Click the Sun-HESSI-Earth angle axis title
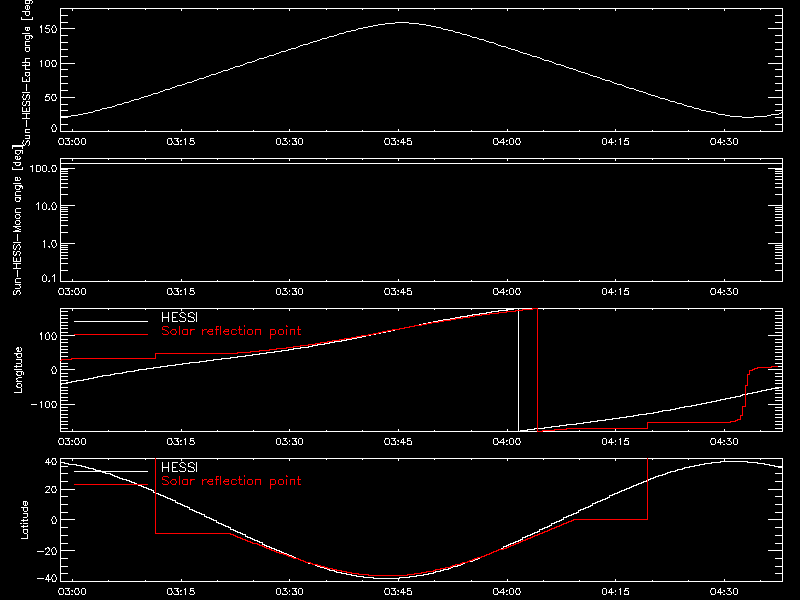Screen dimensions: 800x600 click(x=28, y=72)
